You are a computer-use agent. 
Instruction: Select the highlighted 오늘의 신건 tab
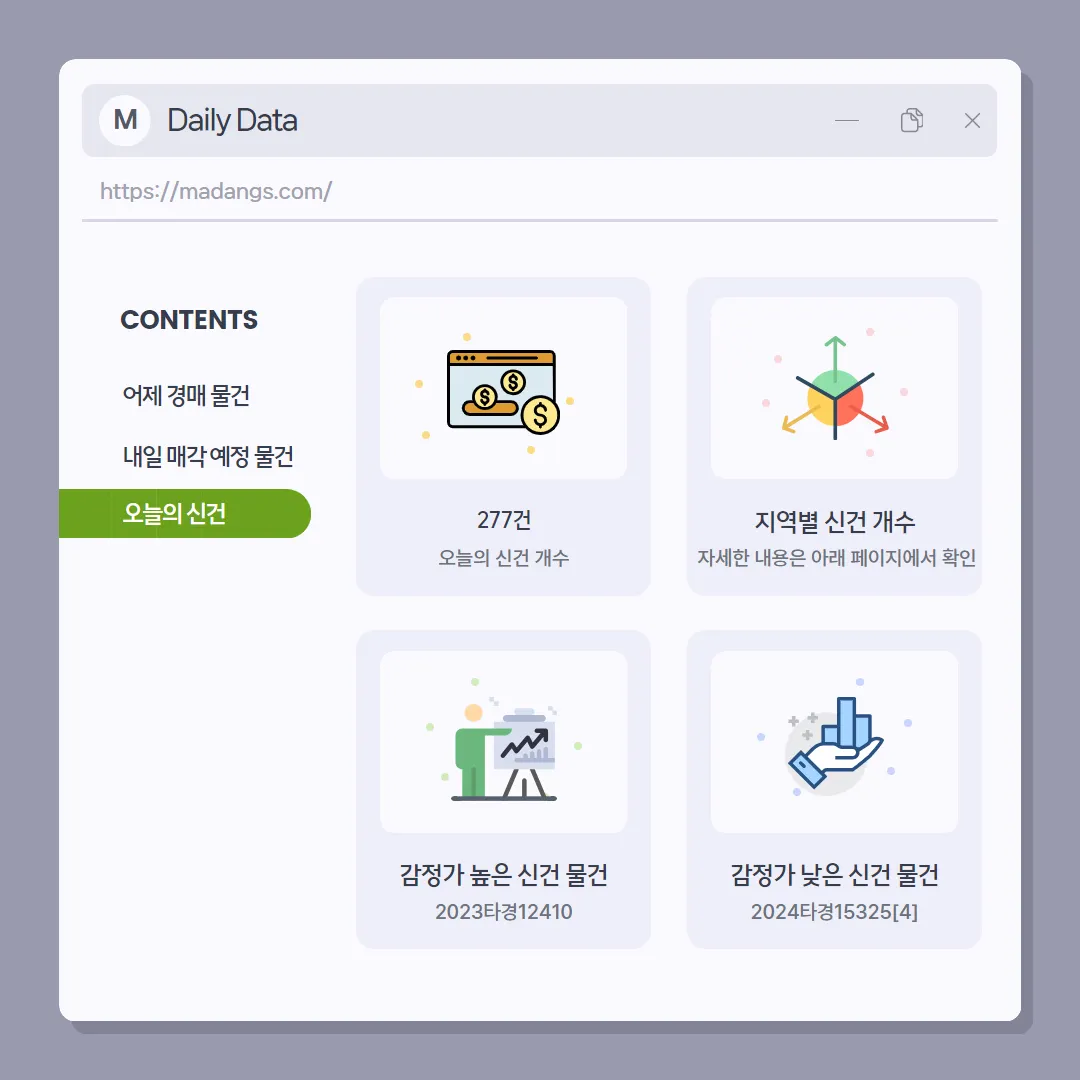point(185,513)
